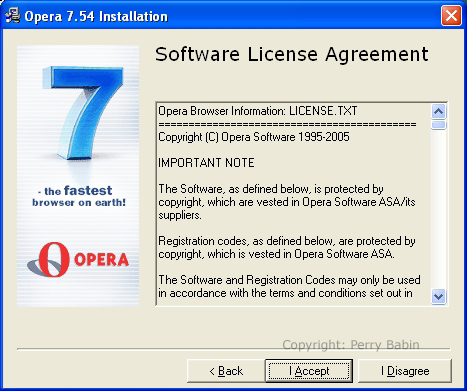Click the blue number 7 graphic
This screenshot has width=467, height=391.
(83, 113)
